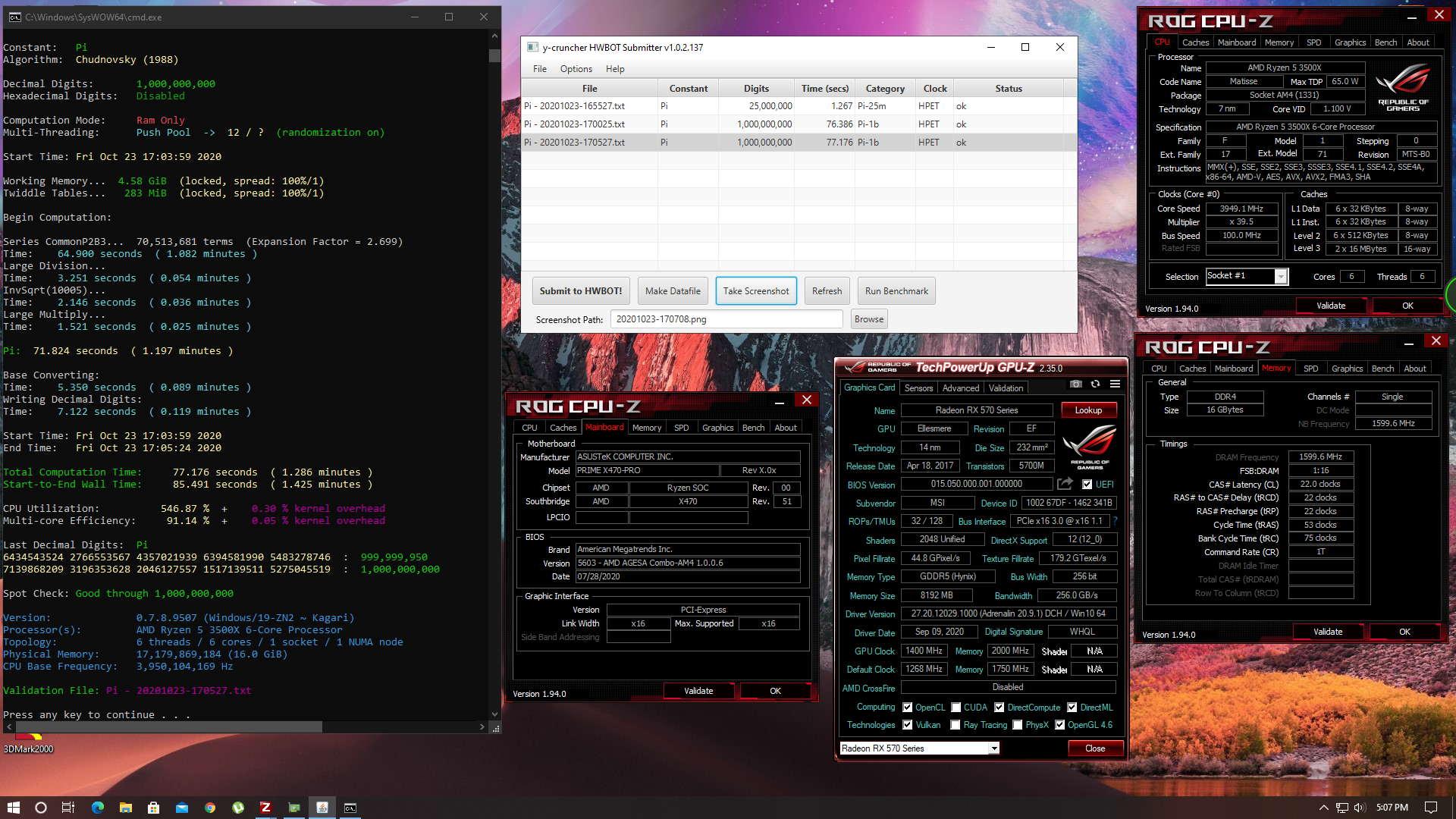Switch to the Java HWBOT Submitter taskbar icon

322,808
